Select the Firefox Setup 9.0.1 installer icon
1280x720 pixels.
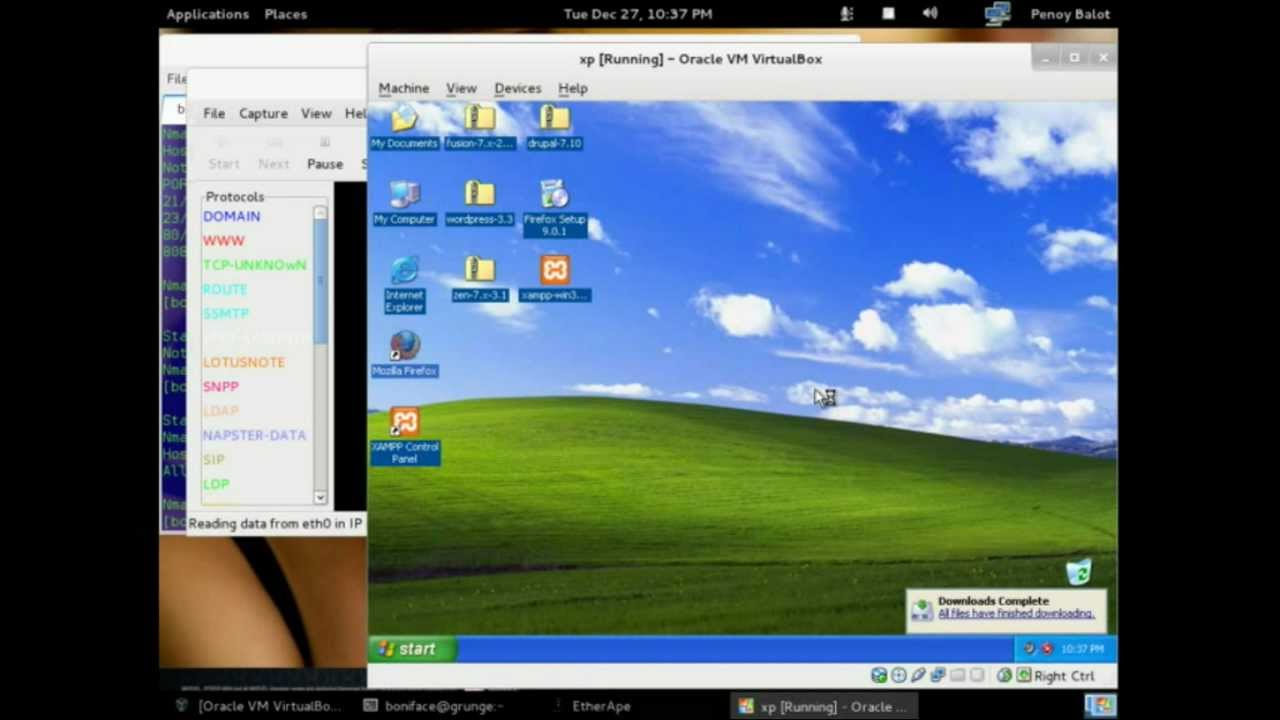[x=554, y=208]
